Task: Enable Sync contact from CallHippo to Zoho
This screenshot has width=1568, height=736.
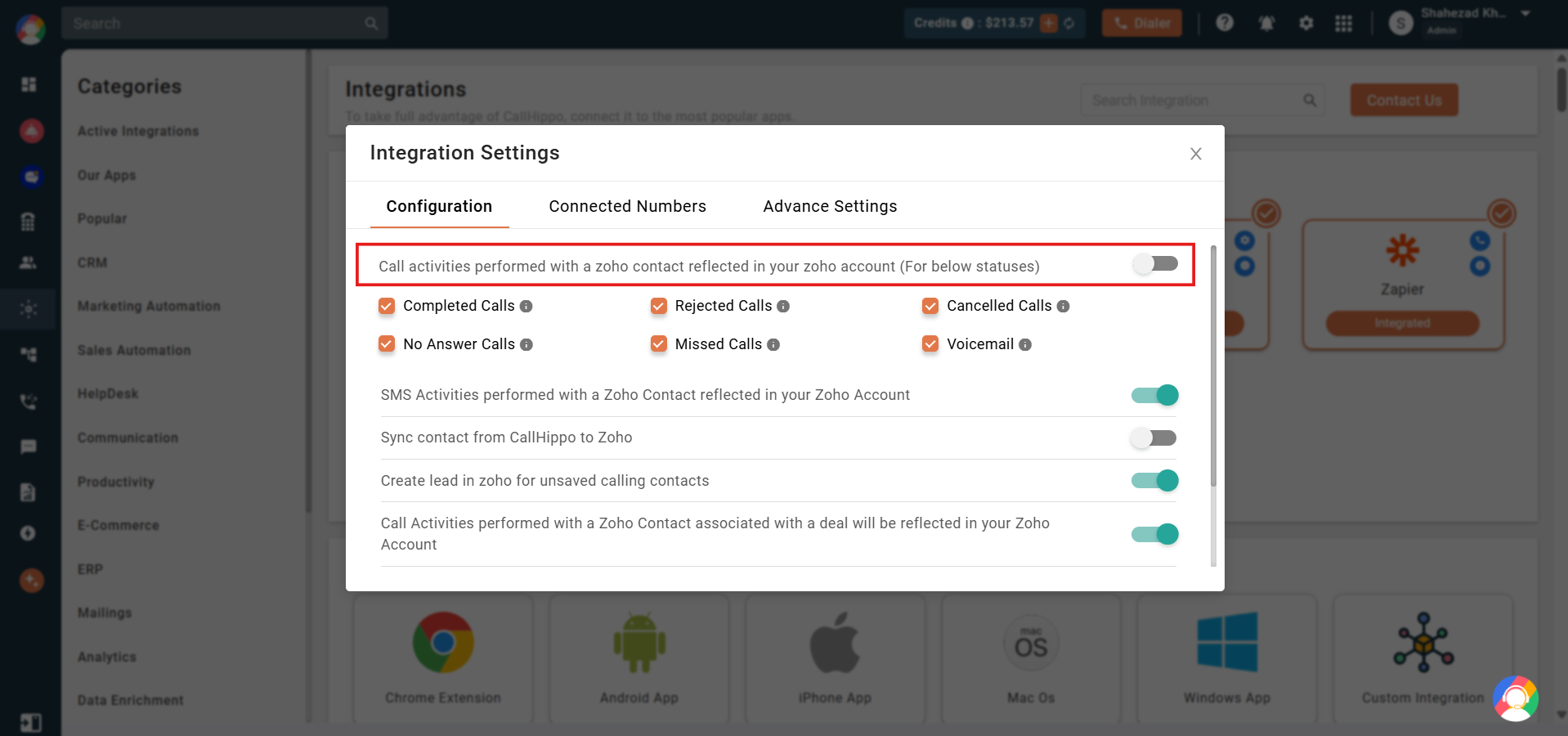Action: tap(1154, 438)
